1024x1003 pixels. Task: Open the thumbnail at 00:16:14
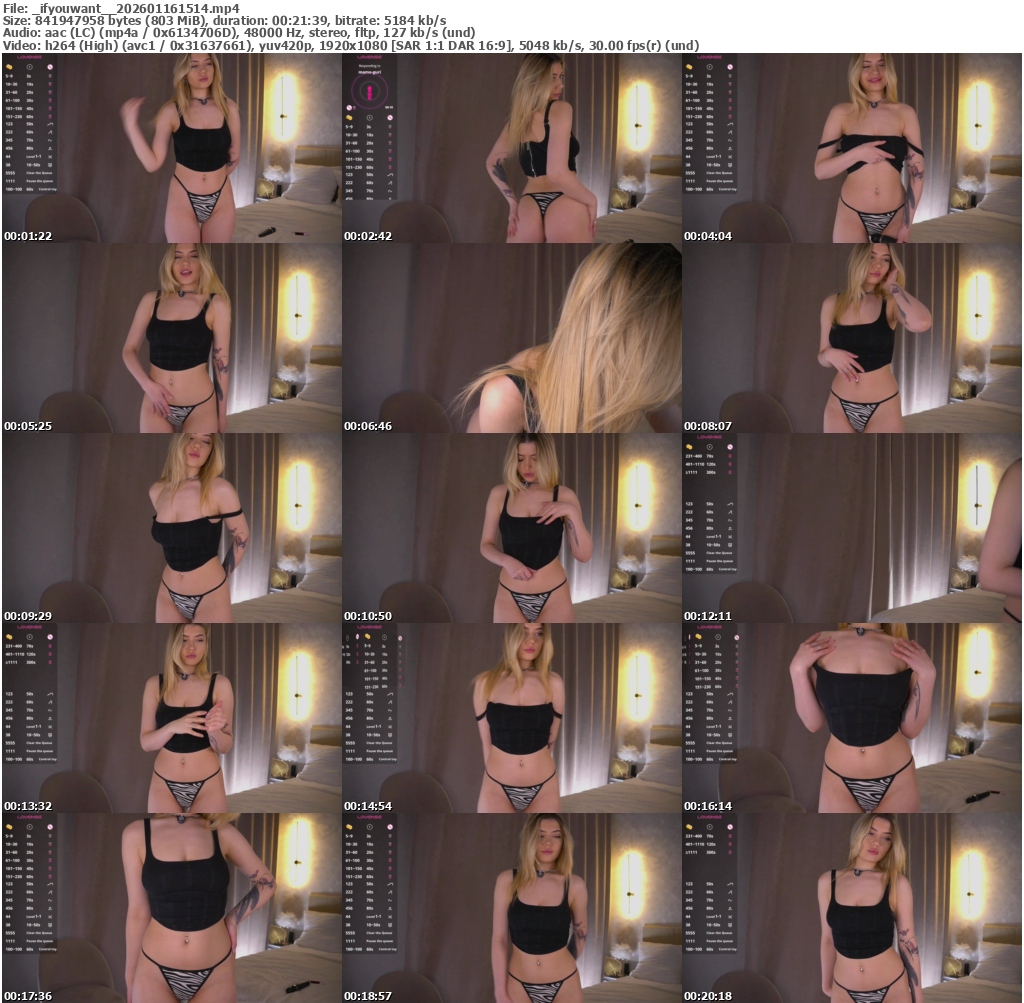click(x=851, y=717)
